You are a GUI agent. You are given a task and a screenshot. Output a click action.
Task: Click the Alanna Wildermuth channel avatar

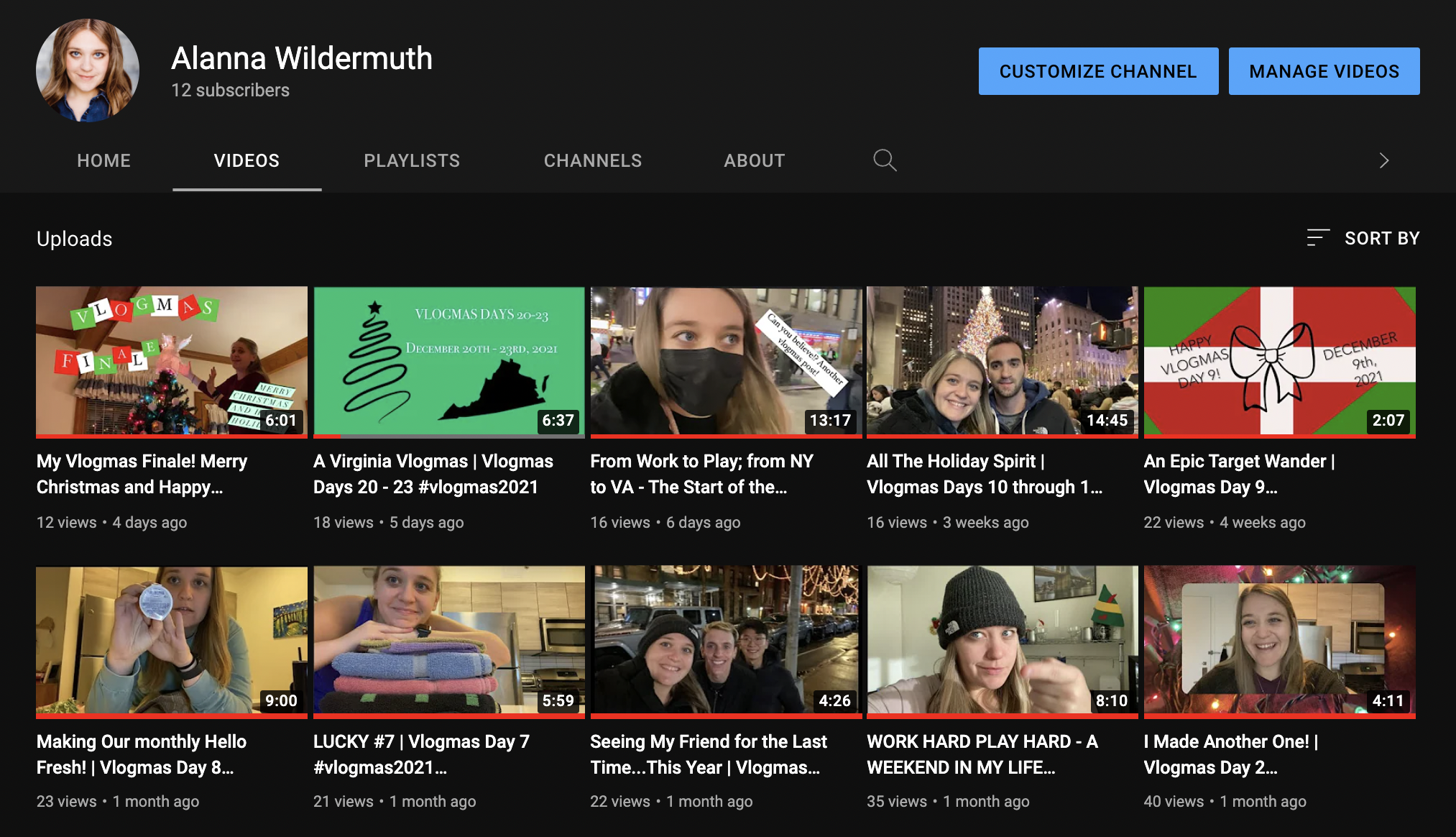pyautogui.click(x=88, y=70)
